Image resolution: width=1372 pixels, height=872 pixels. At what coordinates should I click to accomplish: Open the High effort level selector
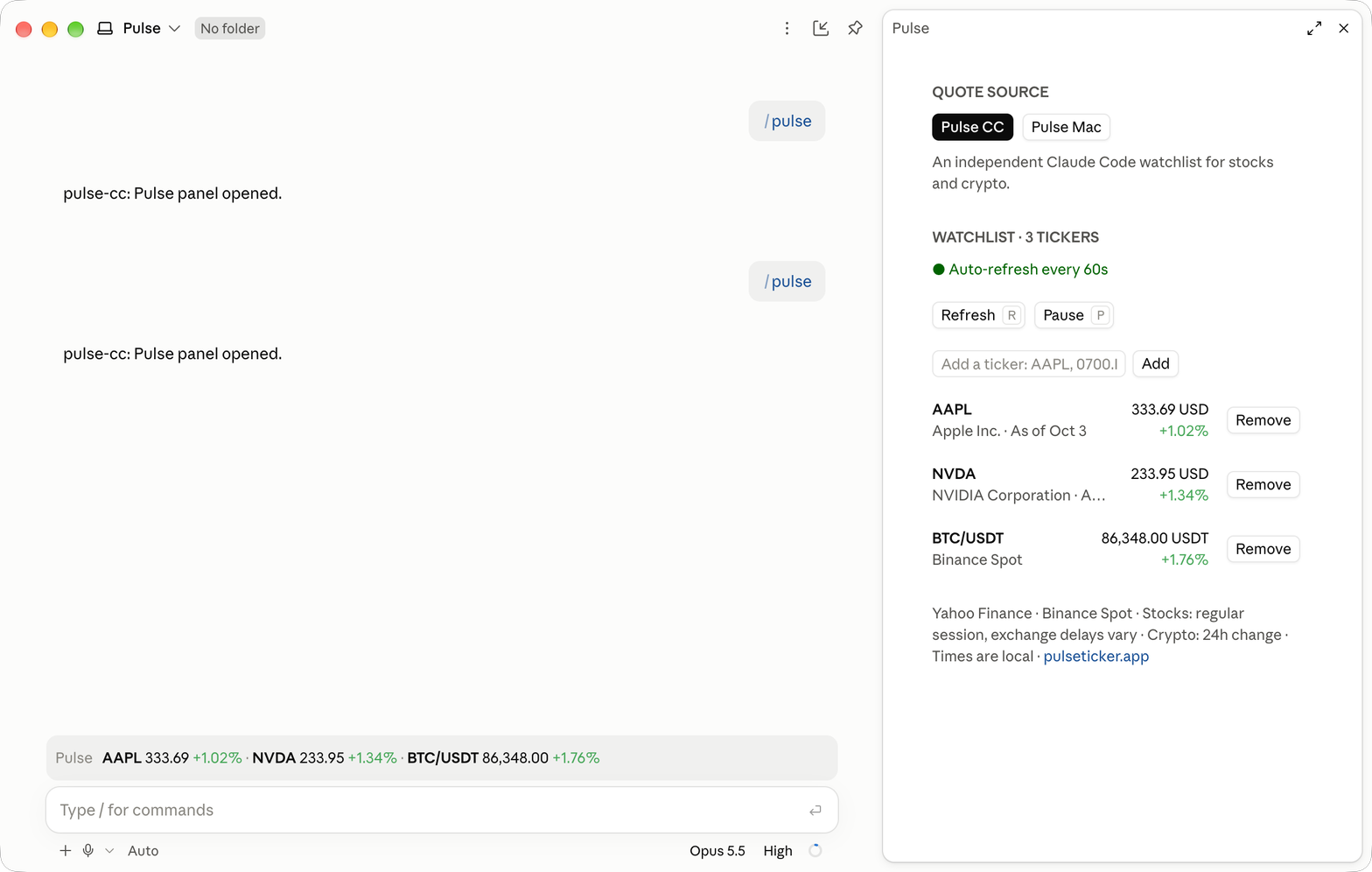(x=778, y=850)
